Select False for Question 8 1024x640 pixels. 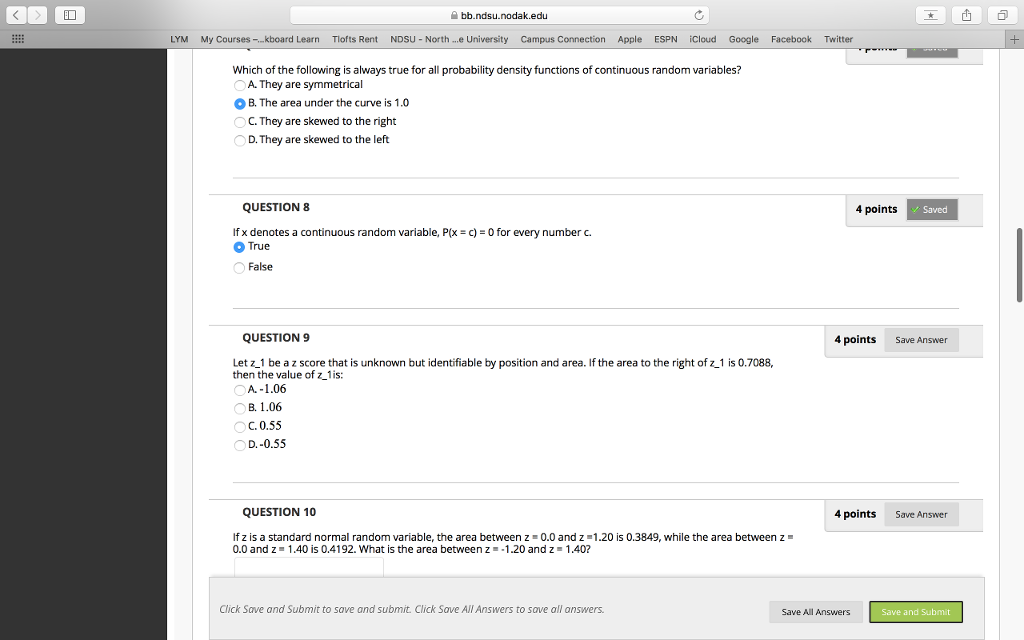[x=239, y=267]
